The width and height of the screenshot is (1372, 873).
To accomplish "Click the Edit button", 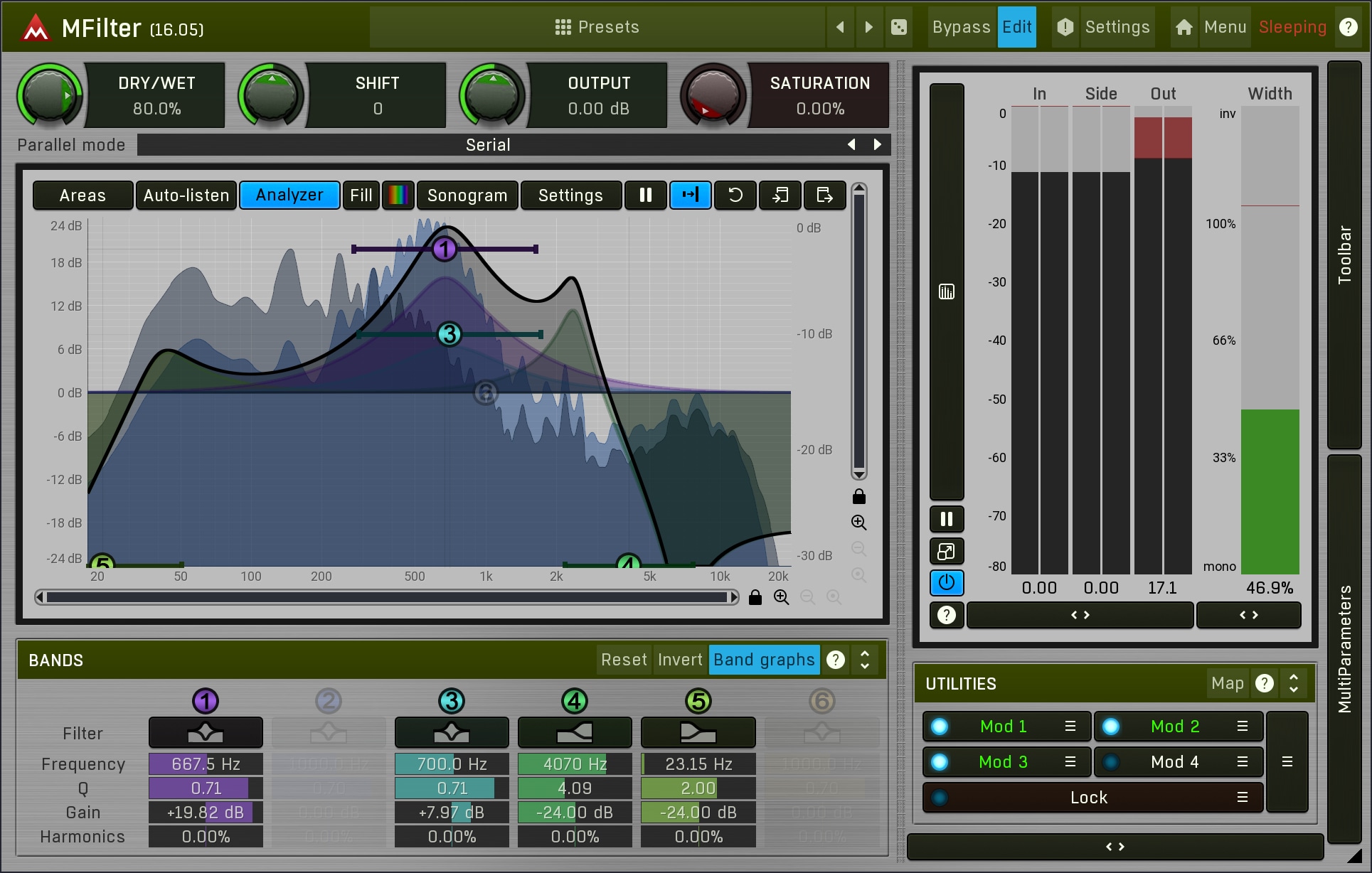I will tap(1017, 27).
